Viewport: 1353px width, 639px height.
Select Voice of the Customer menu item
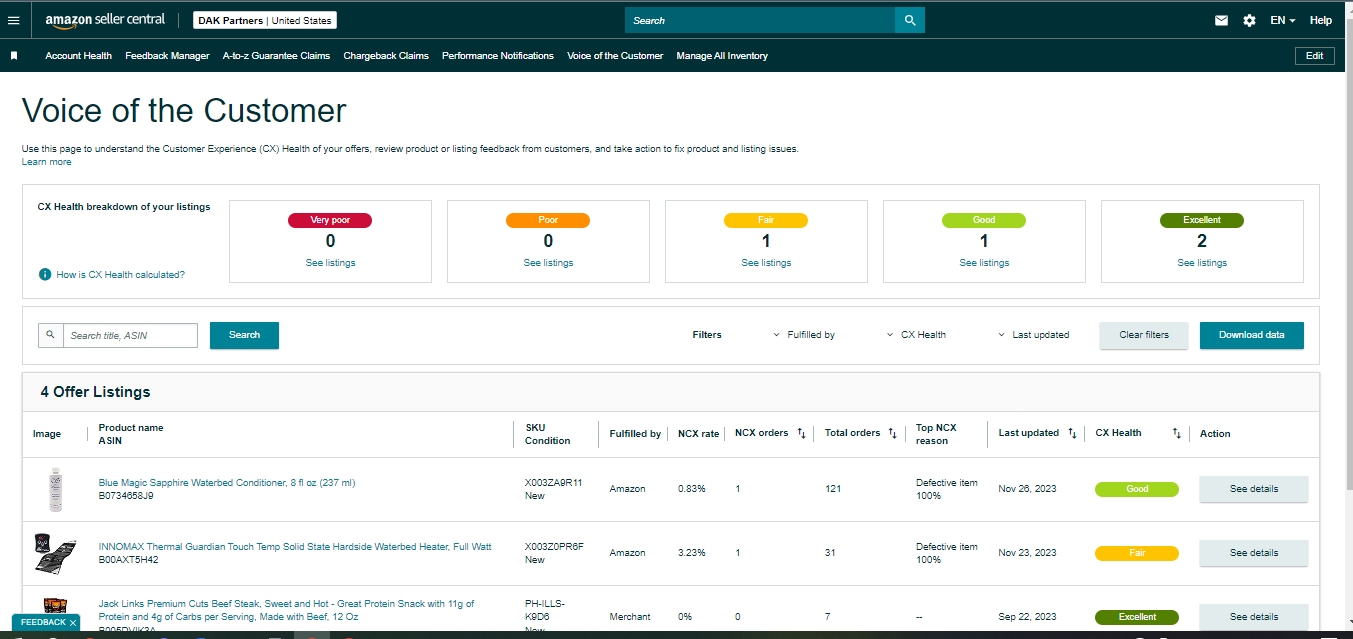coord(615,56)
